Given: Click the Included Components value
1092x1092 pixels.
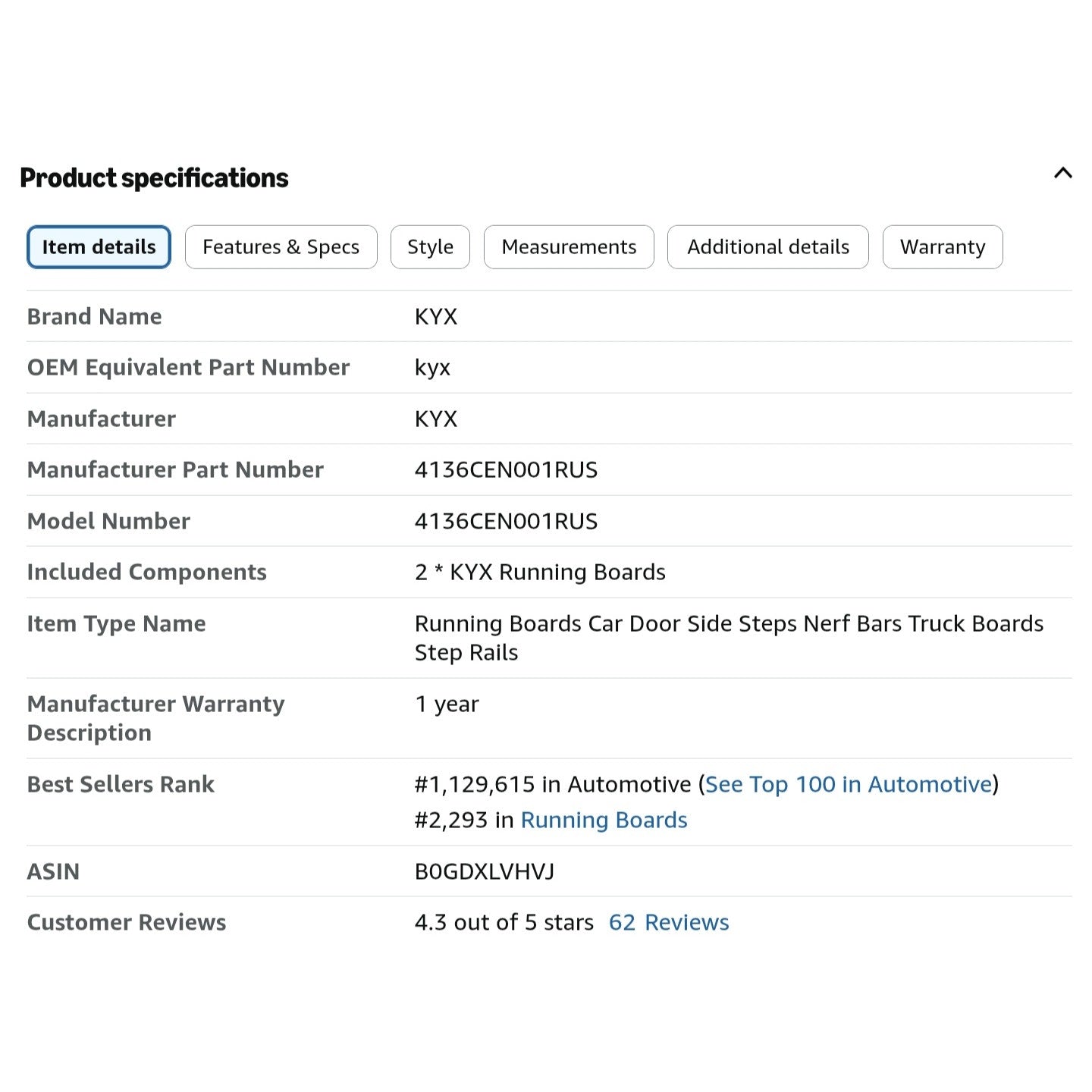Looking at the screenshot, I should [540, 572].
